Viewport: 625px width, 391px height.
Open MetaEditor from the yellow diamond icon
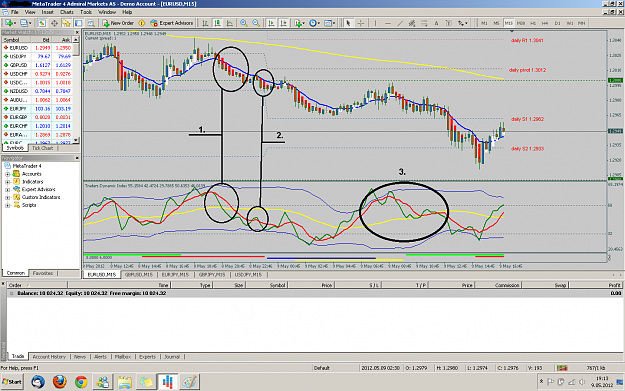142,23
